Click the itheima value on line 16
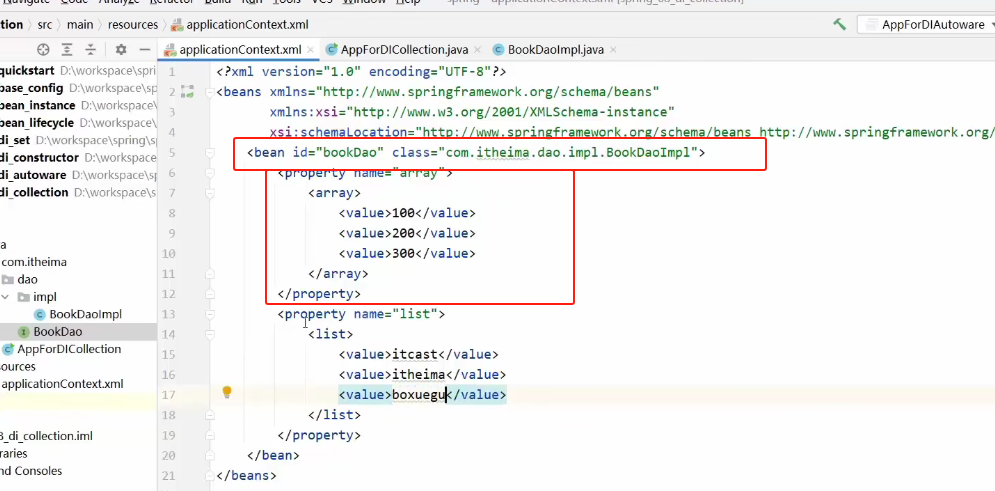This screenshot has height=491, width=995. click(419, 375)
